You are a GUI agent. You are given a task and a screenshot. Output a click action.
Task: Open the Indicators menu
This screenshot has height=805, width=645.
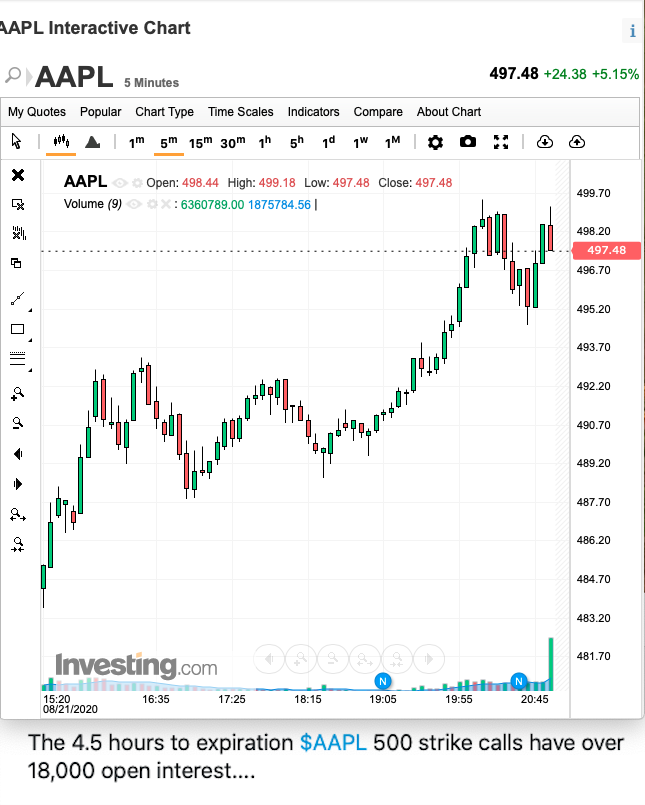point(313,112)
